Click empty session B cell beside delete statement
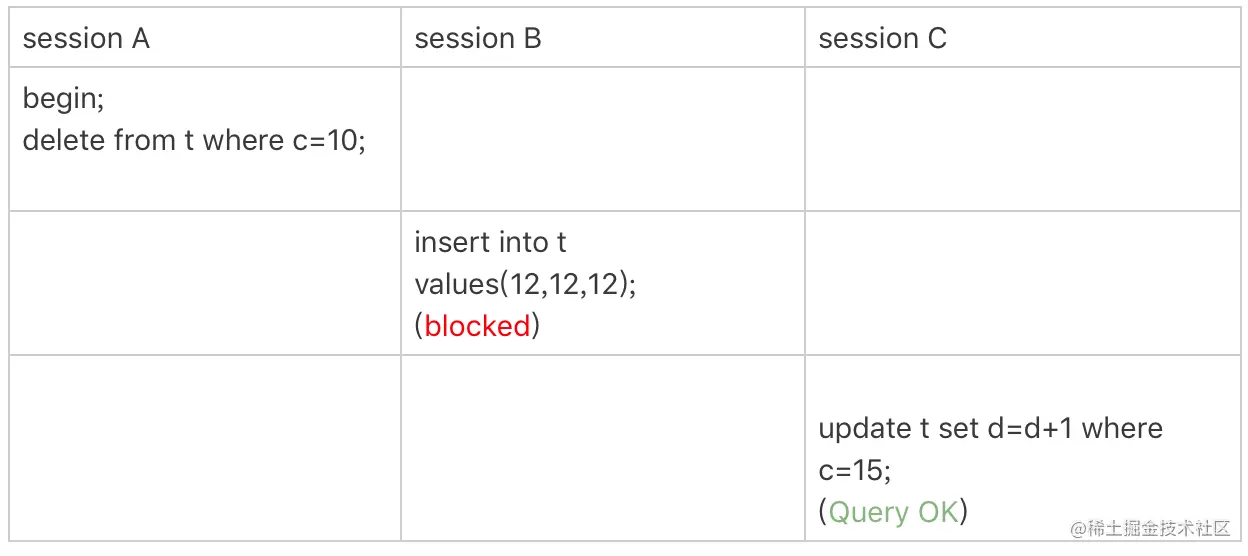This screenshot has width=1248, height=556. pos(603,139)
